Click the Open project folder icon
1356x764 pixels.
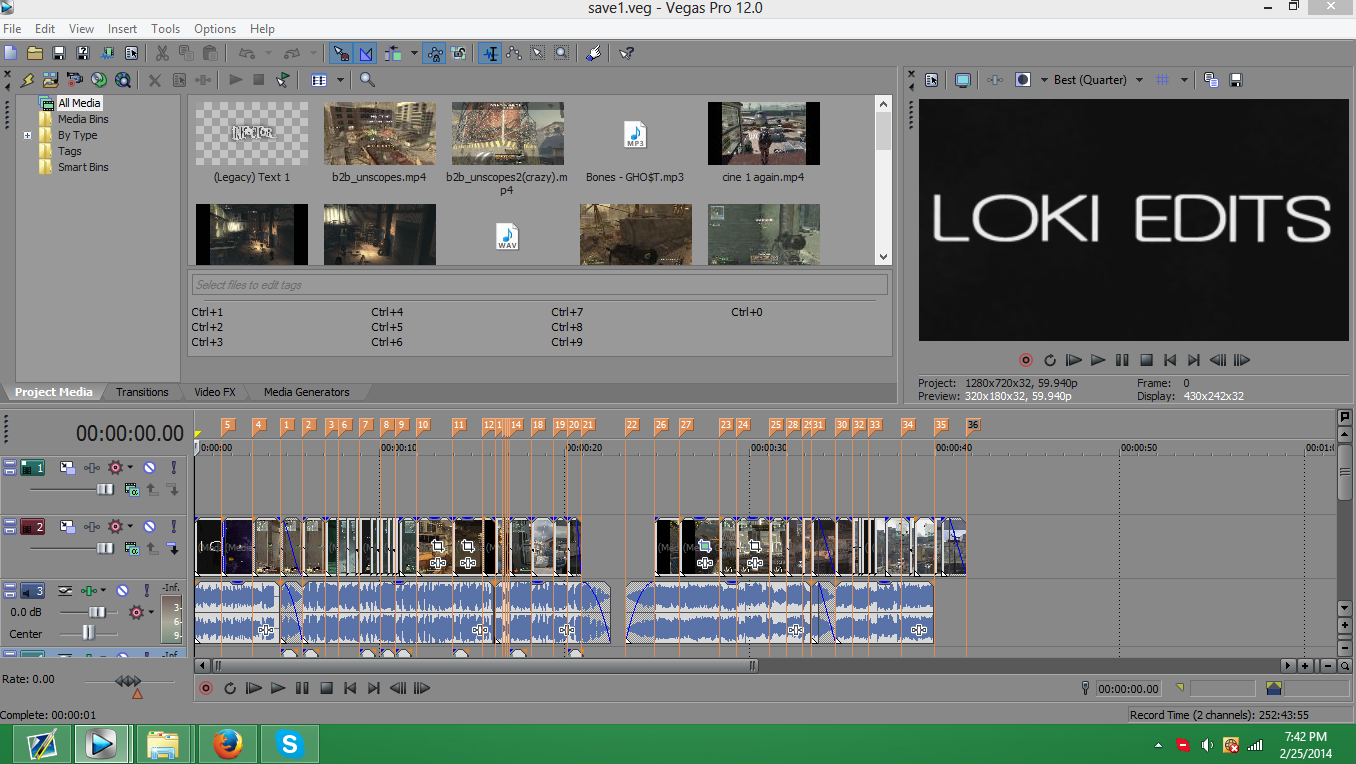(x=34, y=53)
